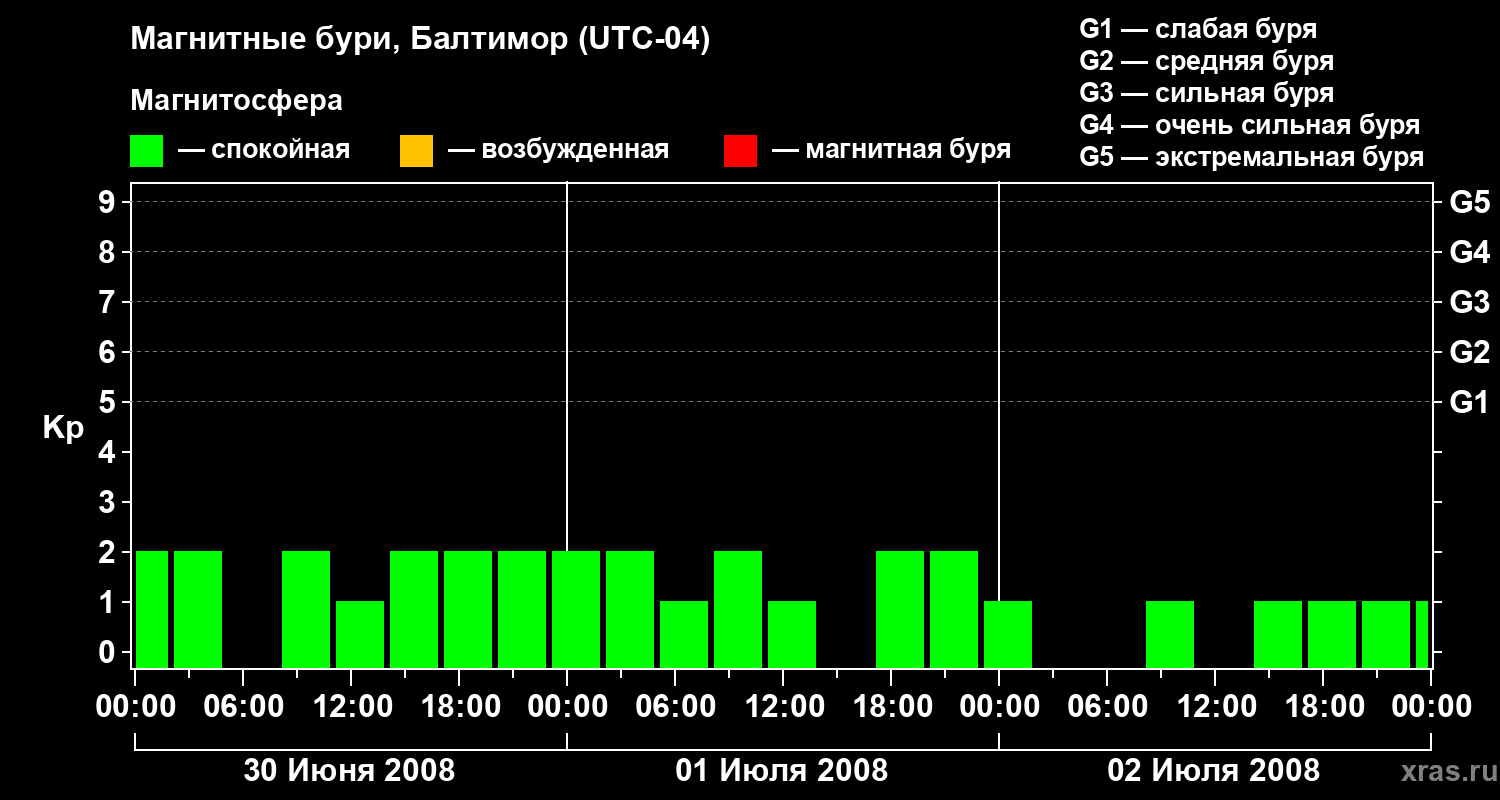This screenshot has width=1500, height=800.
Task: Click the last '00:00' label at chart end
Action: tap(1431, 707)
